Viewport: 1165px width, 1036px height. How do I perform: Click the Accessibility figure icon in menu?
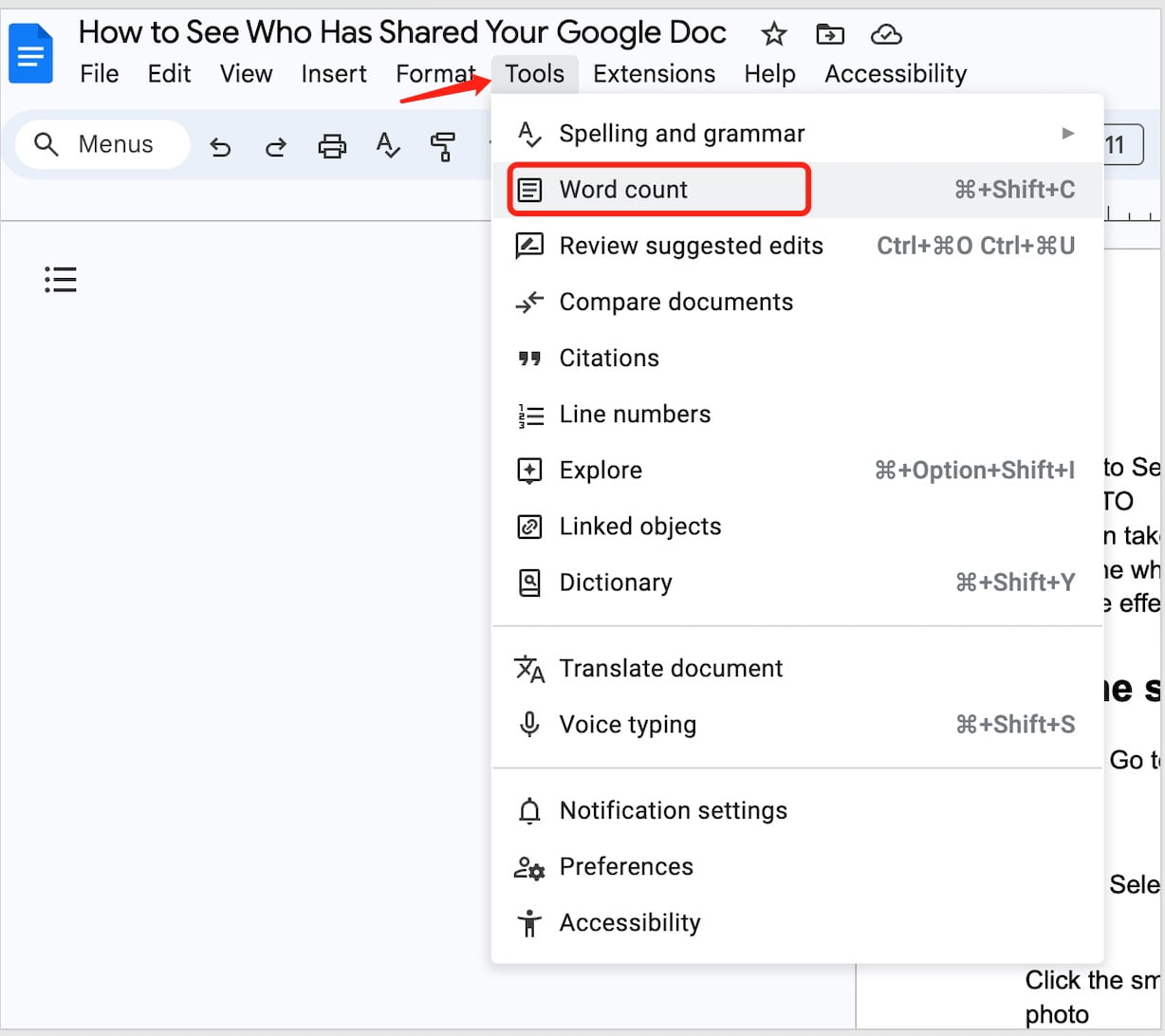tap(528, 923)
